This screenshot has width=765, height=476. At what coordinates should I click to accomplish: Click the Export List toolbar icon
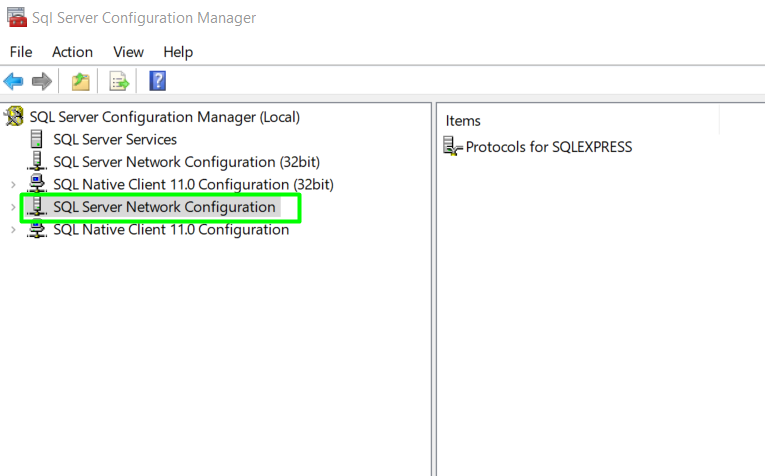click(119, 81)
